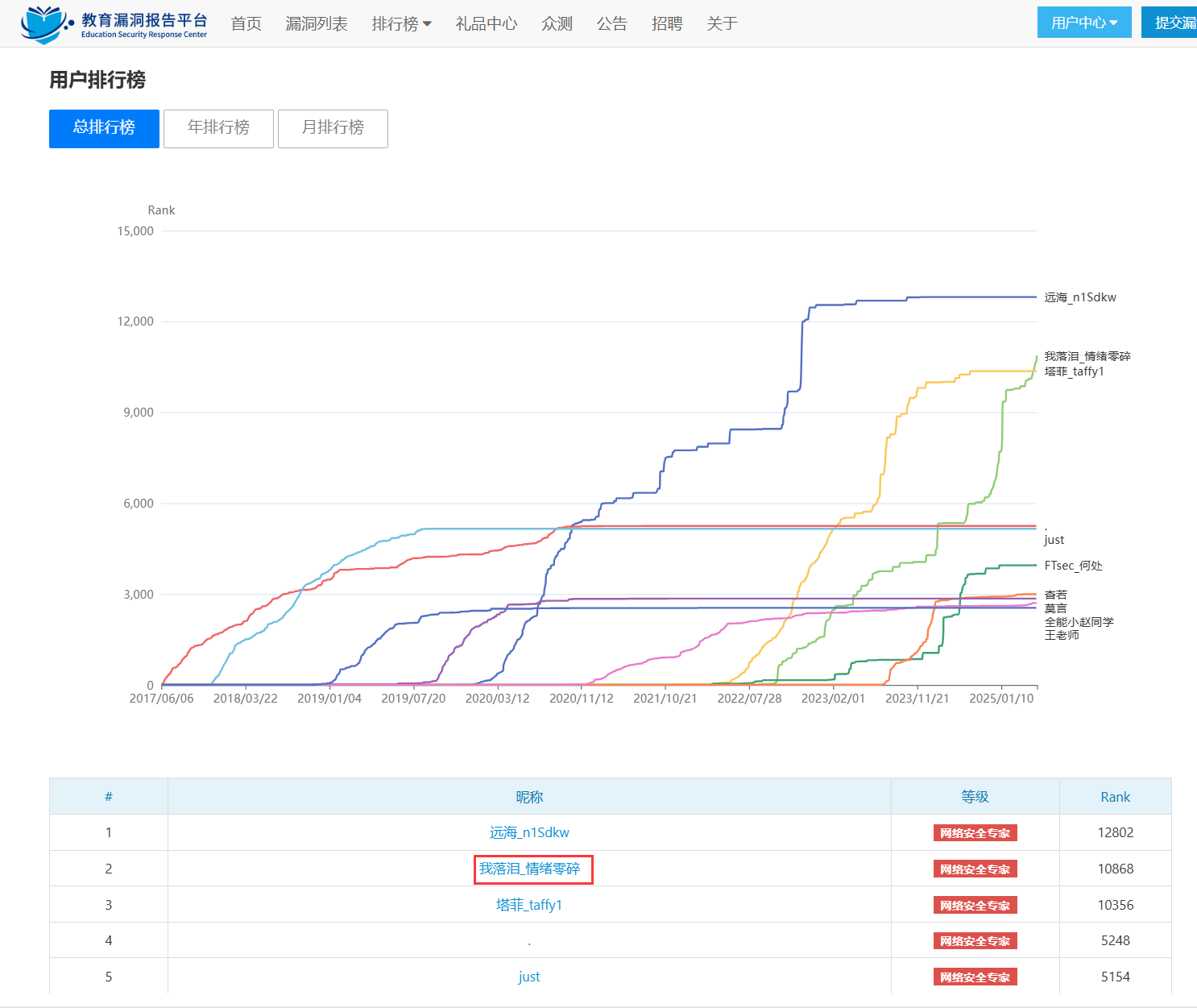Screen dimensions: 1197x1008
Task: Navigate to 礼品中心
Action: click(486, 24)
